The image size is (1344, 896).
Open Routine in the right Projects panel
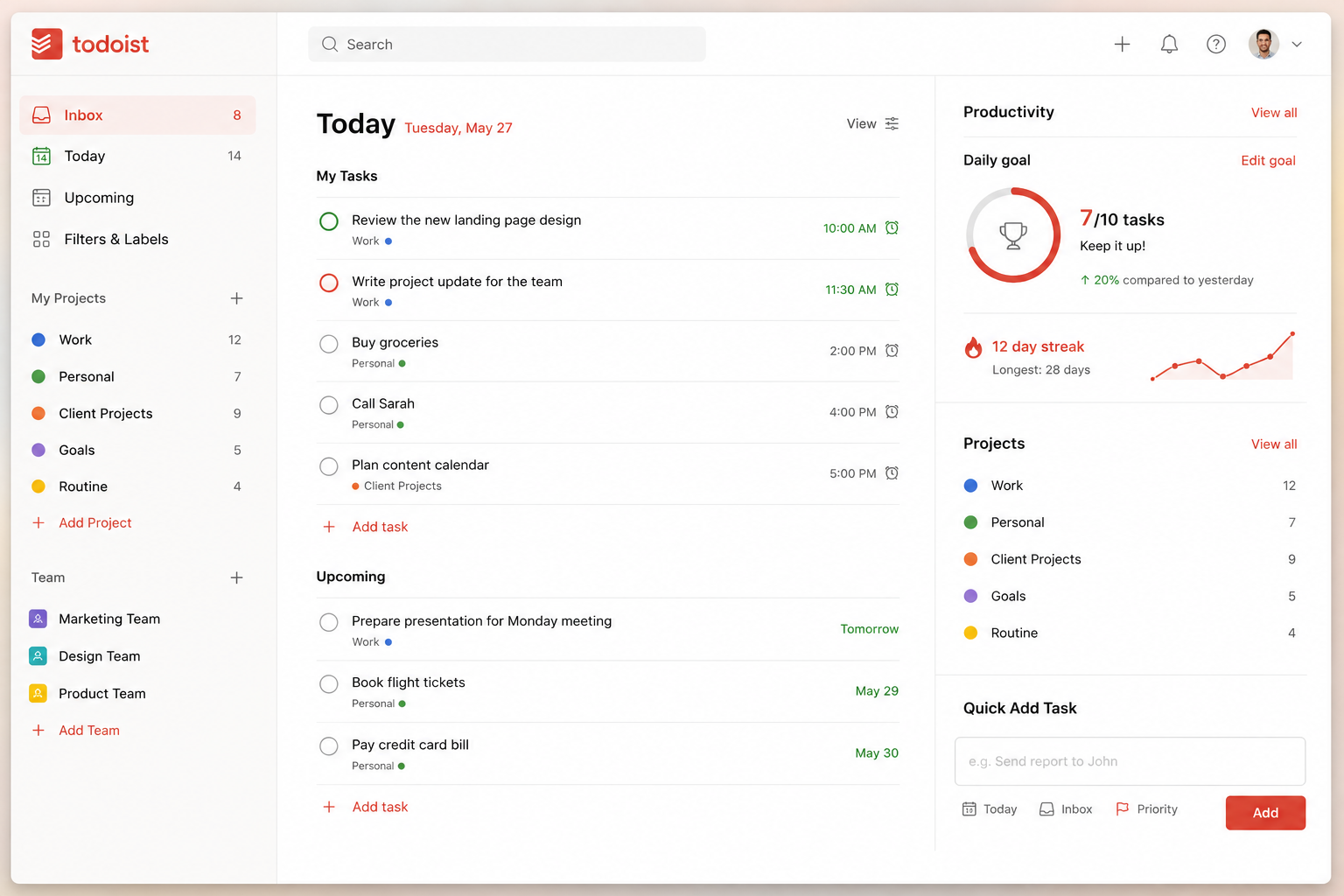coord(1130,633)
